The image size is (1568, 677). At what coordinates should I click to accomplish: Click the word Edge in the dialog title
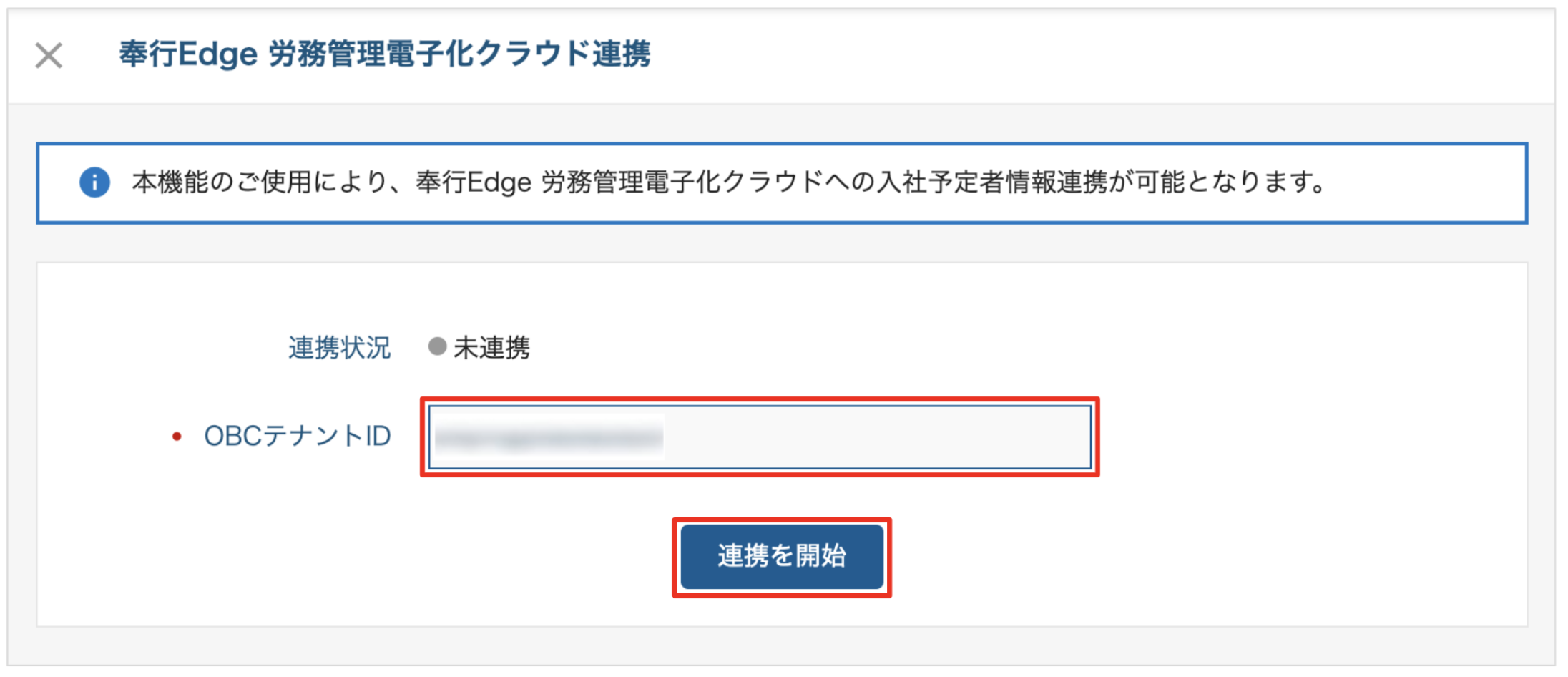coord(217,54)
